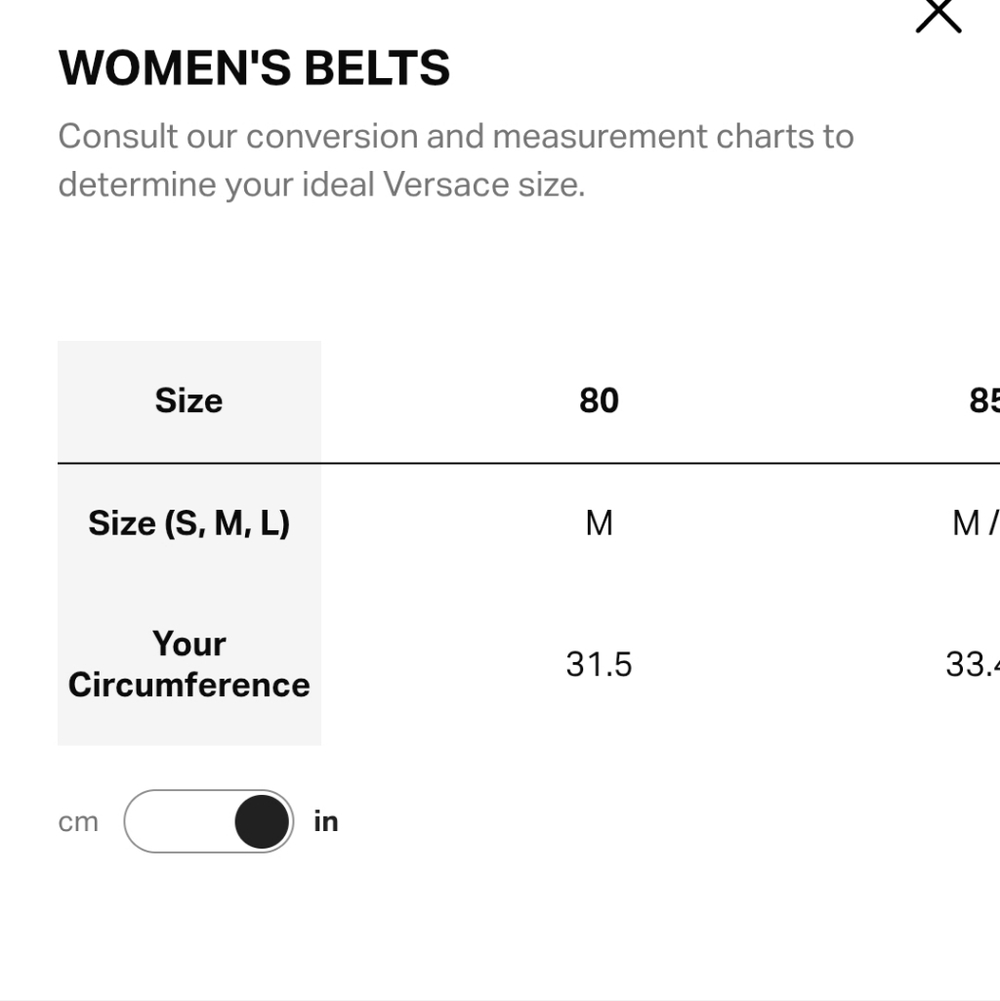This screenshot has height=1001, width=1000.
Task: Select the in unit label
Action: click(326, 821)
